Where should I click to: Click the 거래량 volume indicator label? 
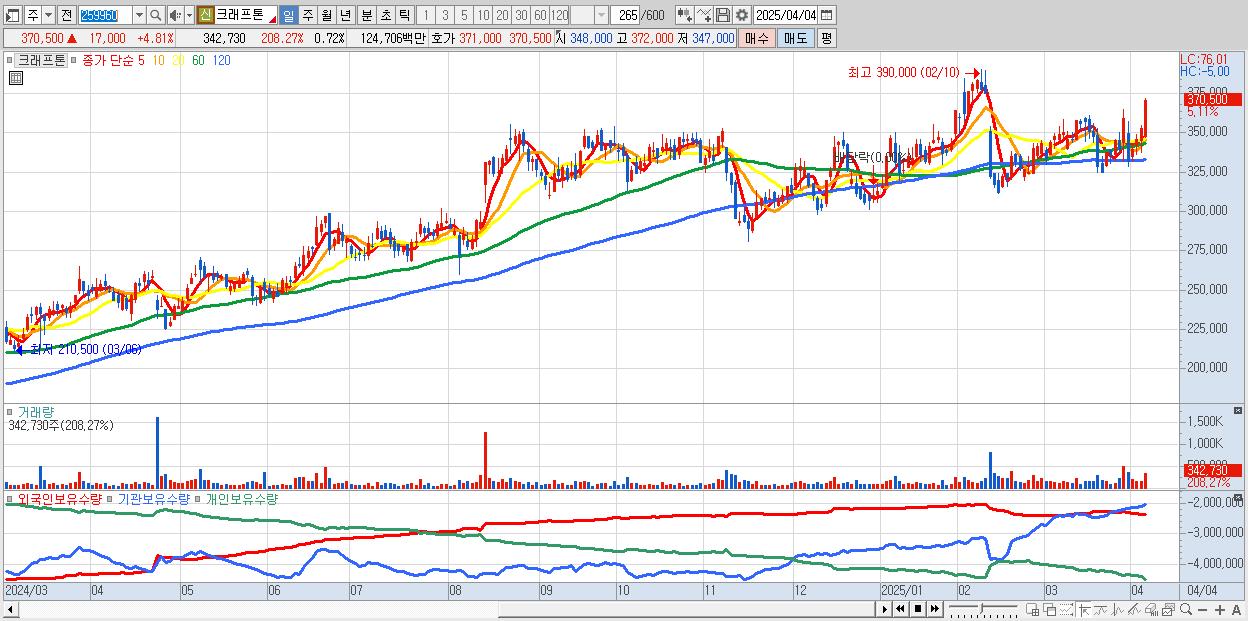[x=36, y=411]
